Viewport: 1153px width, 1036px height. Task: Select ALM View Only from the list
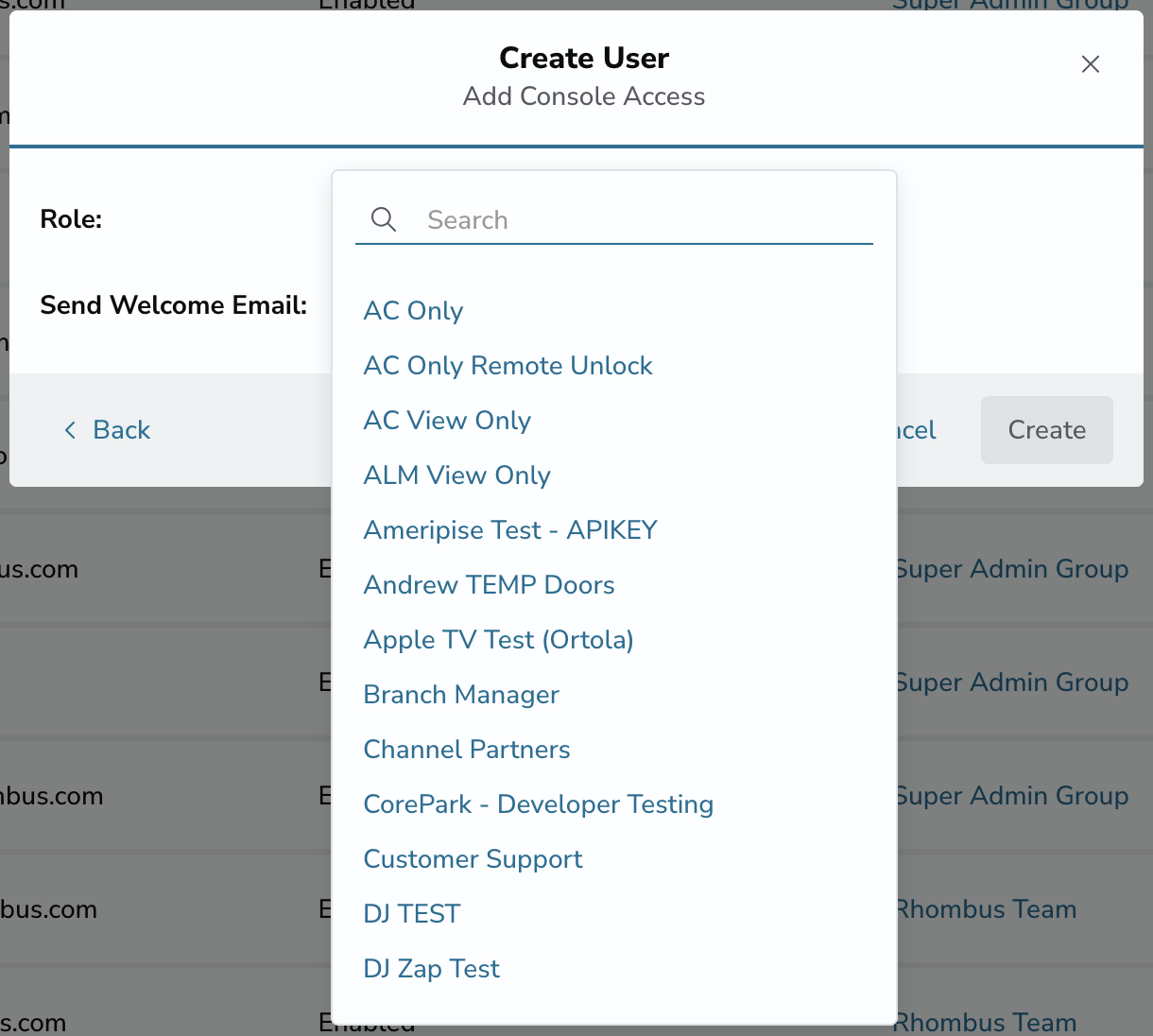(x=456, y=475)
